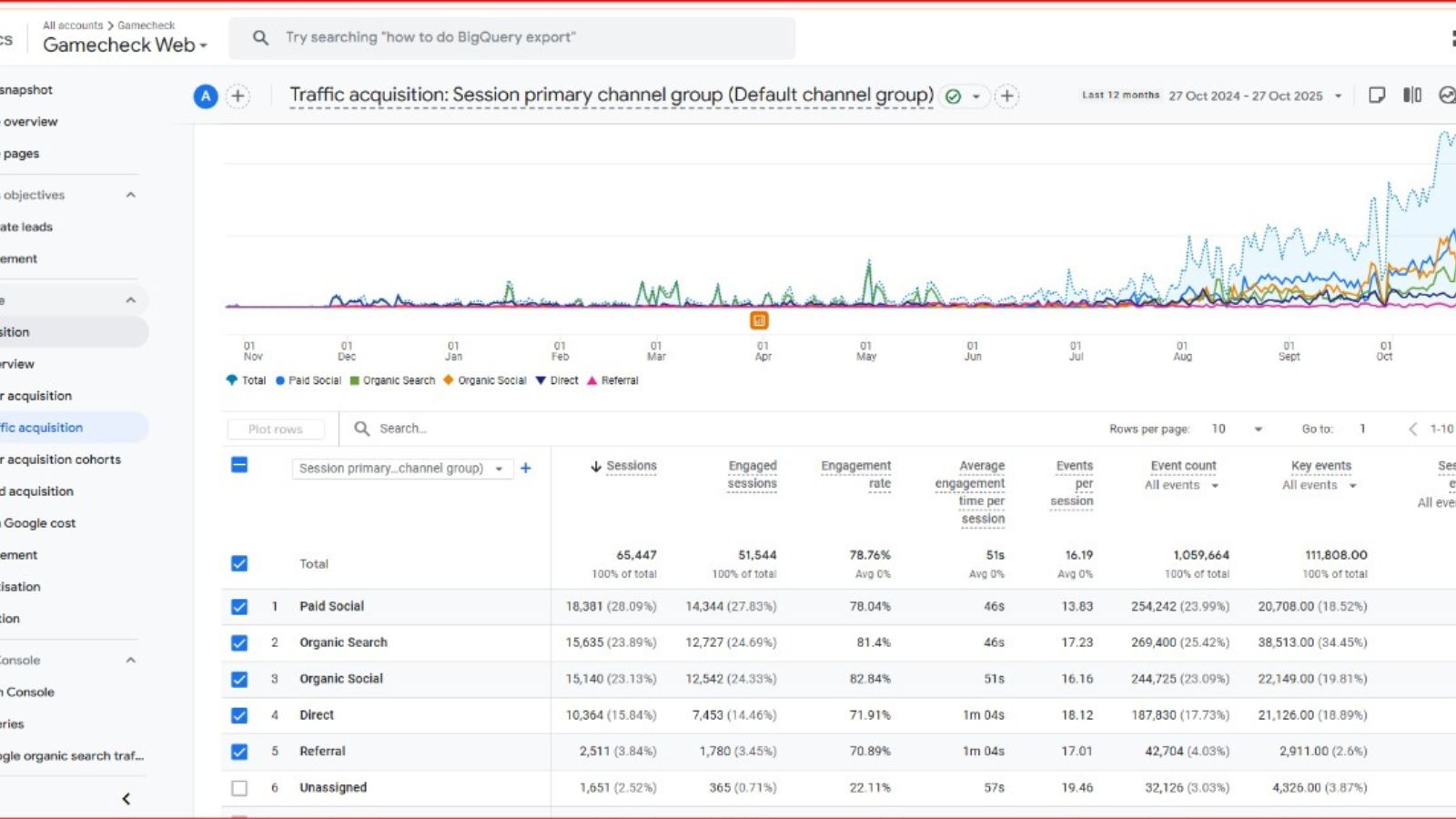Image resolution: width=1456 pixels, height=819 pixels.
Task: Click the compare columns icon in the toolbar
Action: coord(1412,96)
